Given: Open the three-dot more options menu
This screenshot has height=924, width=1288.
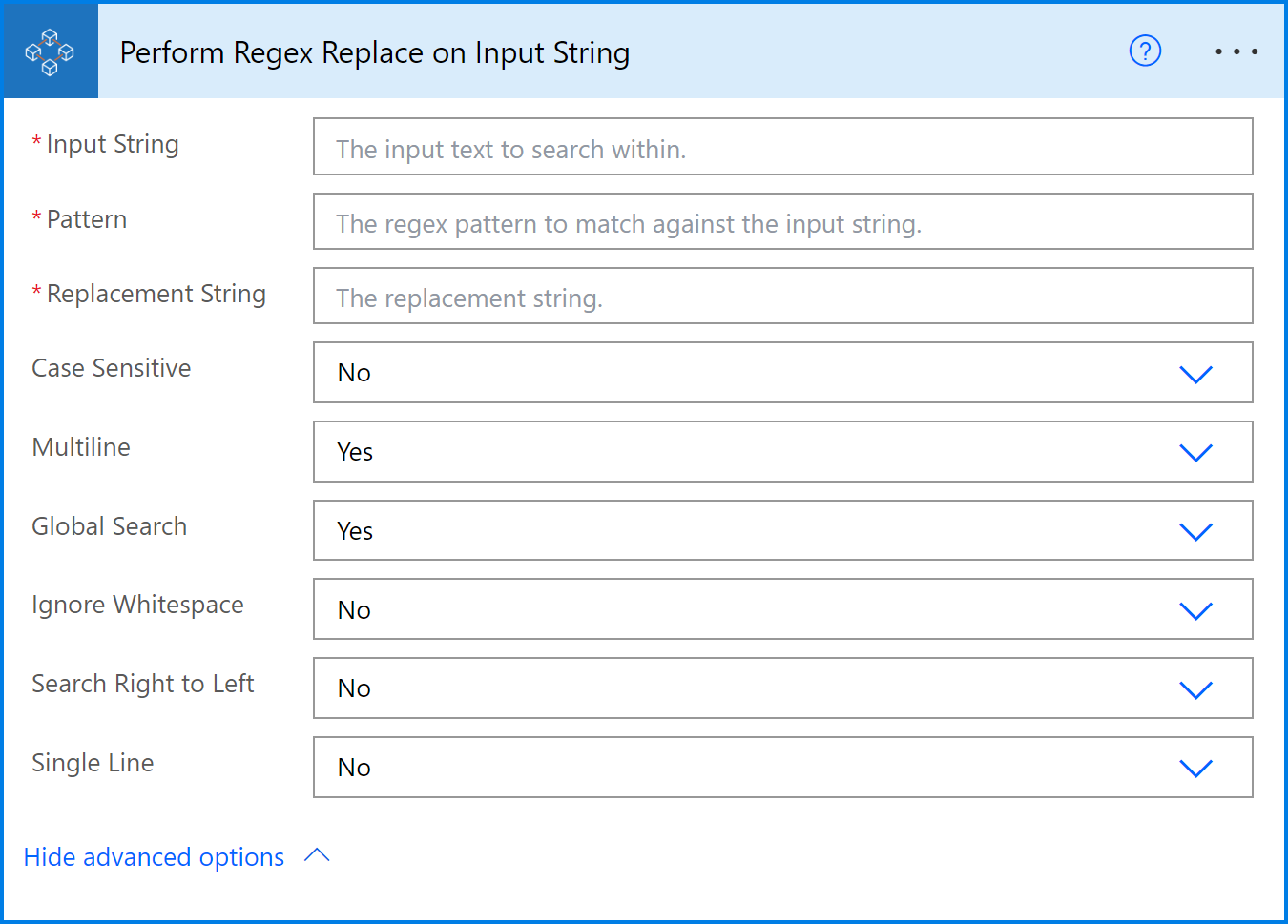Looking at the screenshot, I should point(1236,51).
